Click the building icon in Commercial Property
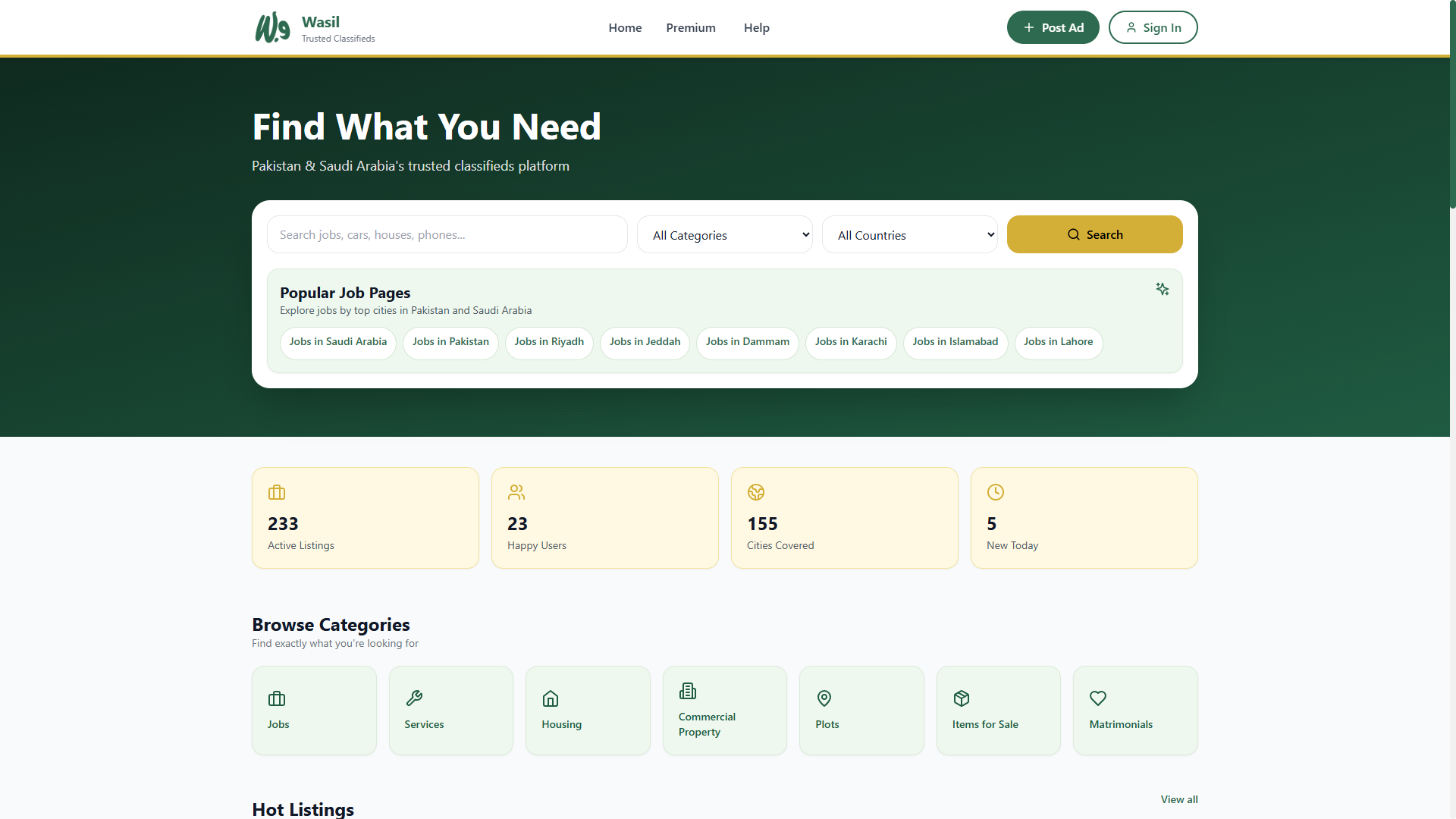 688,691
